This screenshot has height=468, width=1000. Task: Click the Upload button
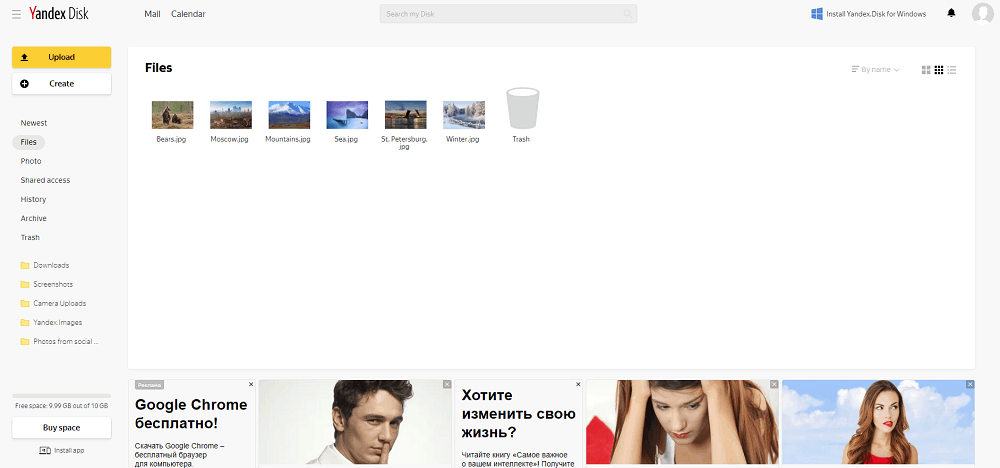(x=61, y=57)
